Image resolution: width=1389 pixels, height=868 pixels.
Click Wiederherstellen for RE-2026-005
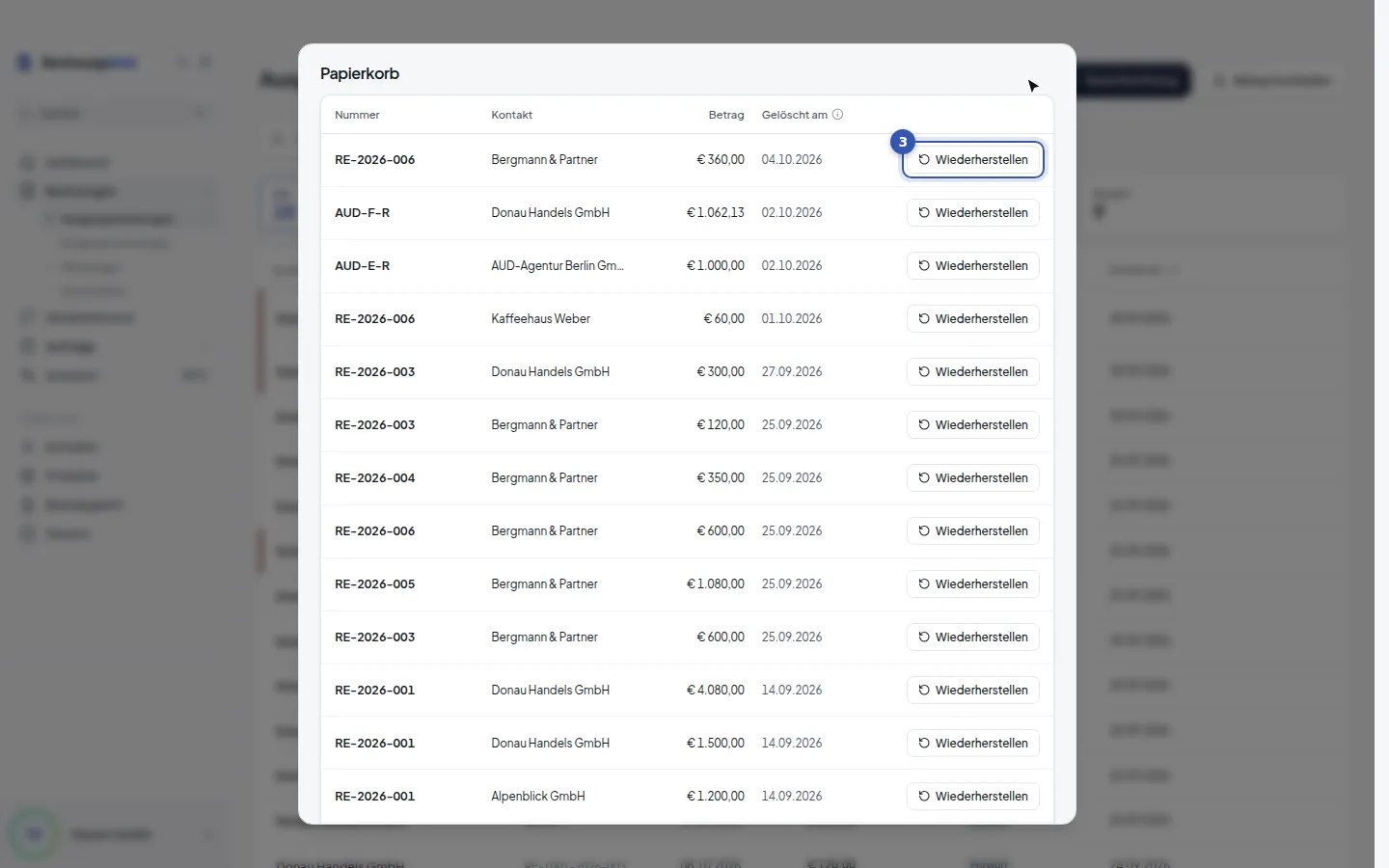coord(972,584)
